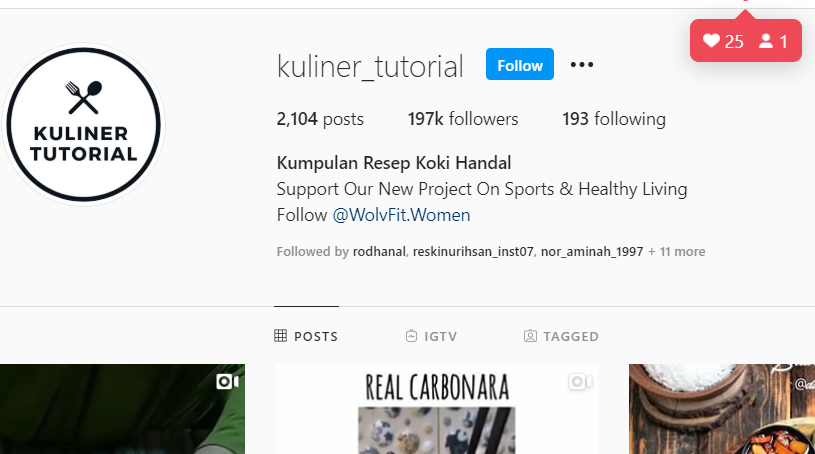Viewport: 815px width, 454px height.
Task: Switch to the IGTV tab
Action: pyautogui.click(x=431, y=336)
